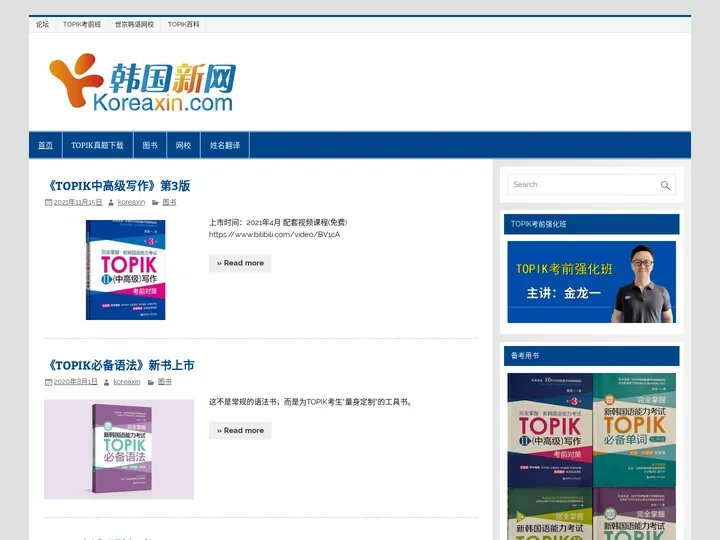The height and width of the screenshot is (540, 720).
Task: Click sidebar 中高级写作 book cover in 备考用书
Action: coord(550,430)
